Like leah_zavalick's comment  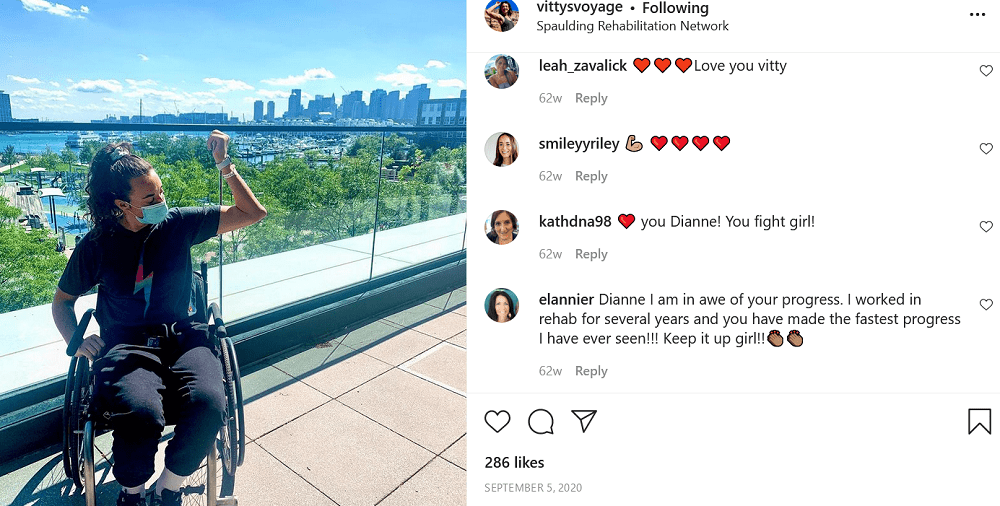pos(986,71)
